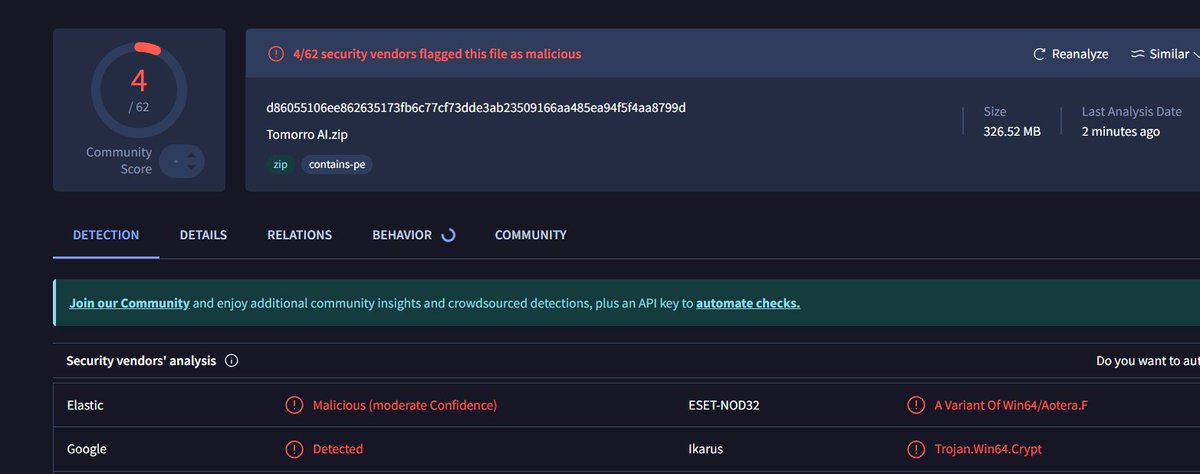Open the Behavior tab
This screenshot has height=474, width=1200.
point(402,235)
